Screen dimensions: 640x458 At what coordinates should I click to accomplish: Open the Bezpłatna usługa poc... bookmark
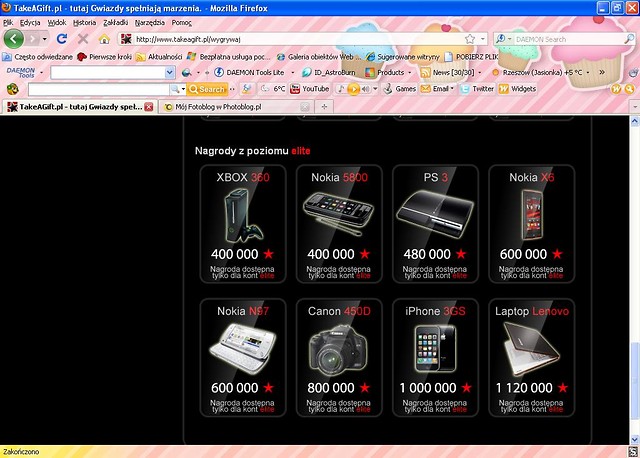point(229,56)
